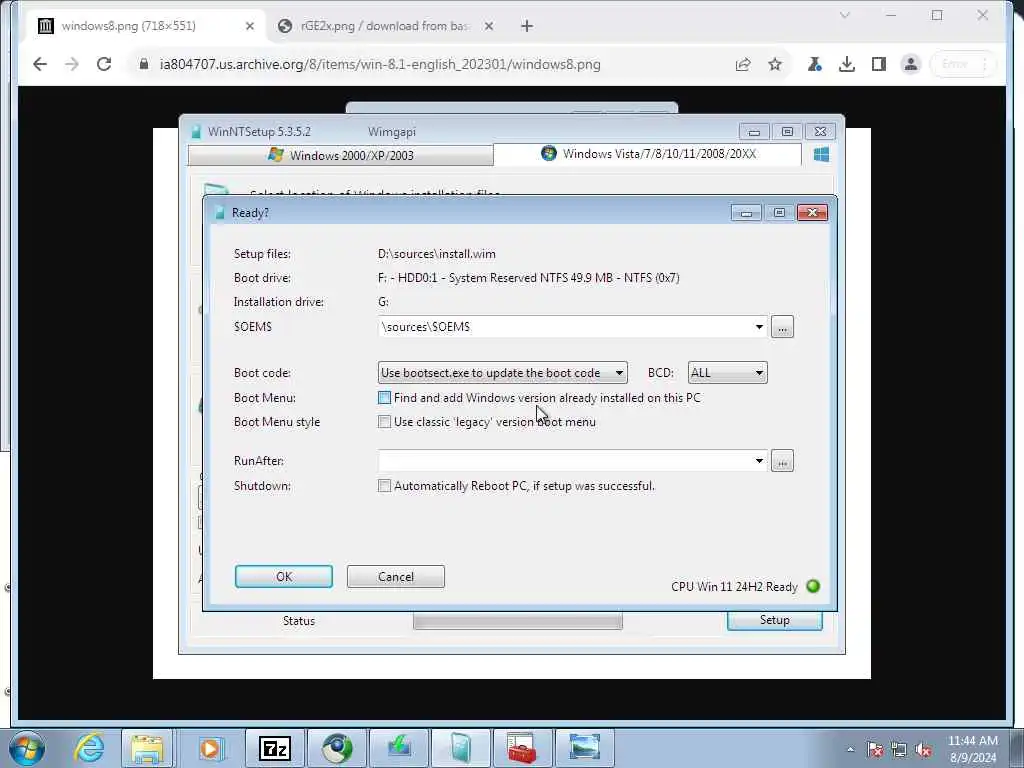Toggle the browser side panel icon
The image size is (1024, 768).
point(878,64)
